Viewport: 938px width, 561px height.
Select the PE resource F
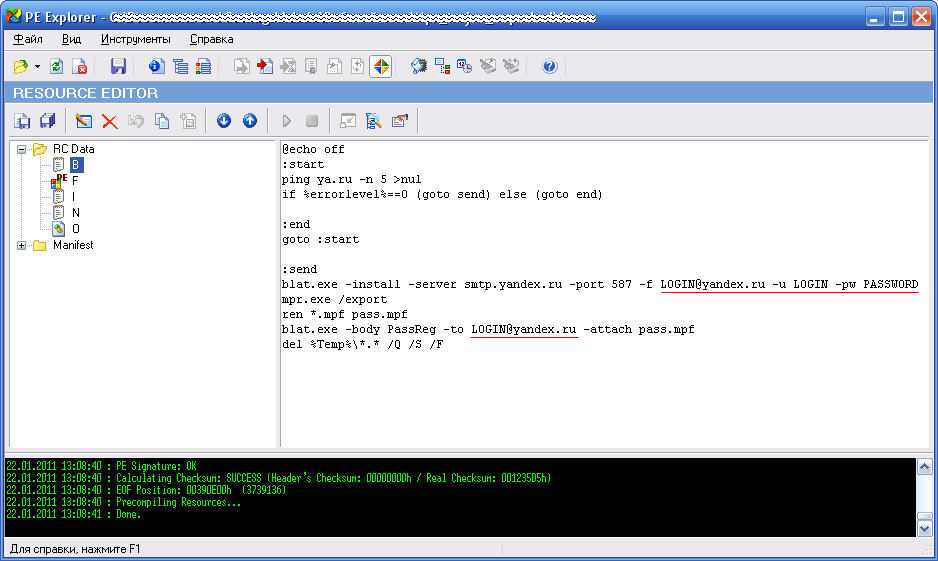[x=75, y=181]
